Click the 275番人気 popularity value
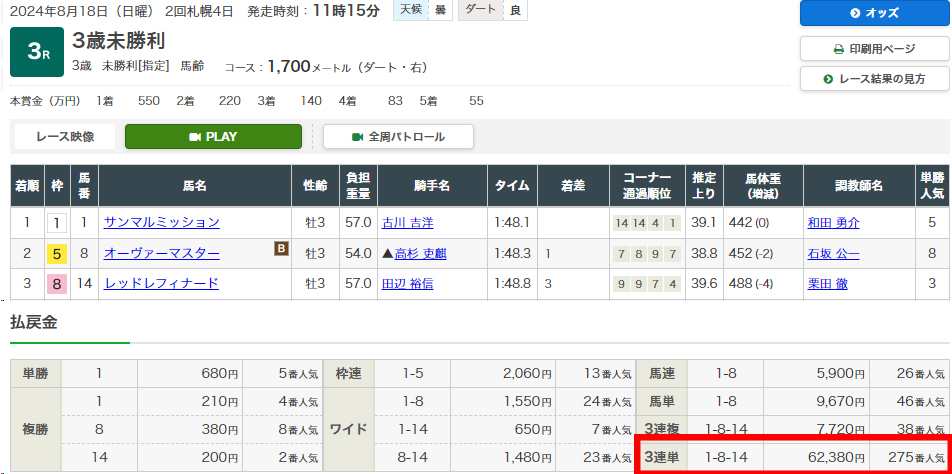952x474 pixels. click(917, 457)
